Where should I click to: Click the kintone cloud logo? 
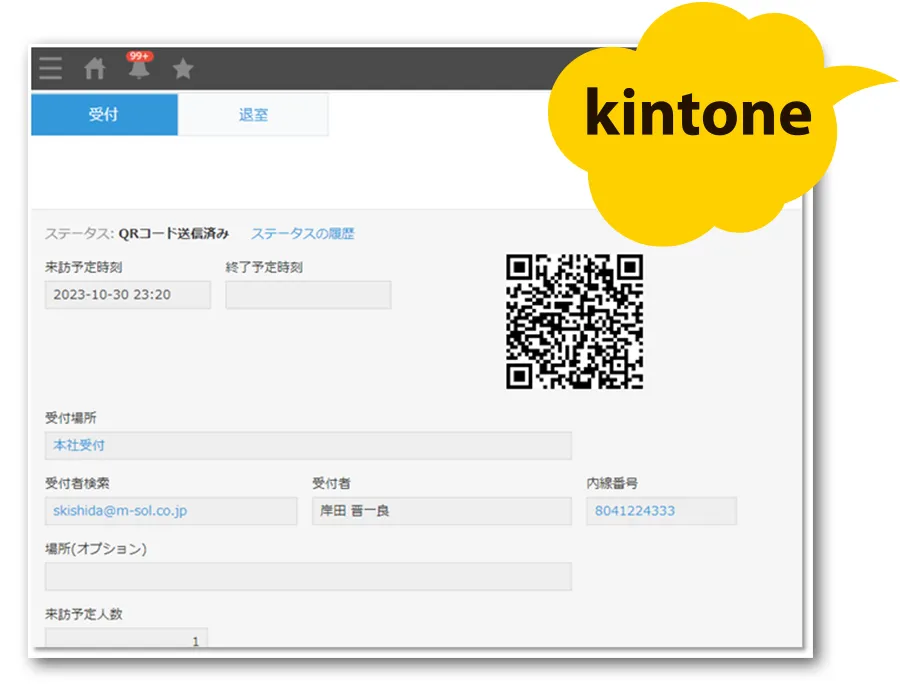pos(698,112)
